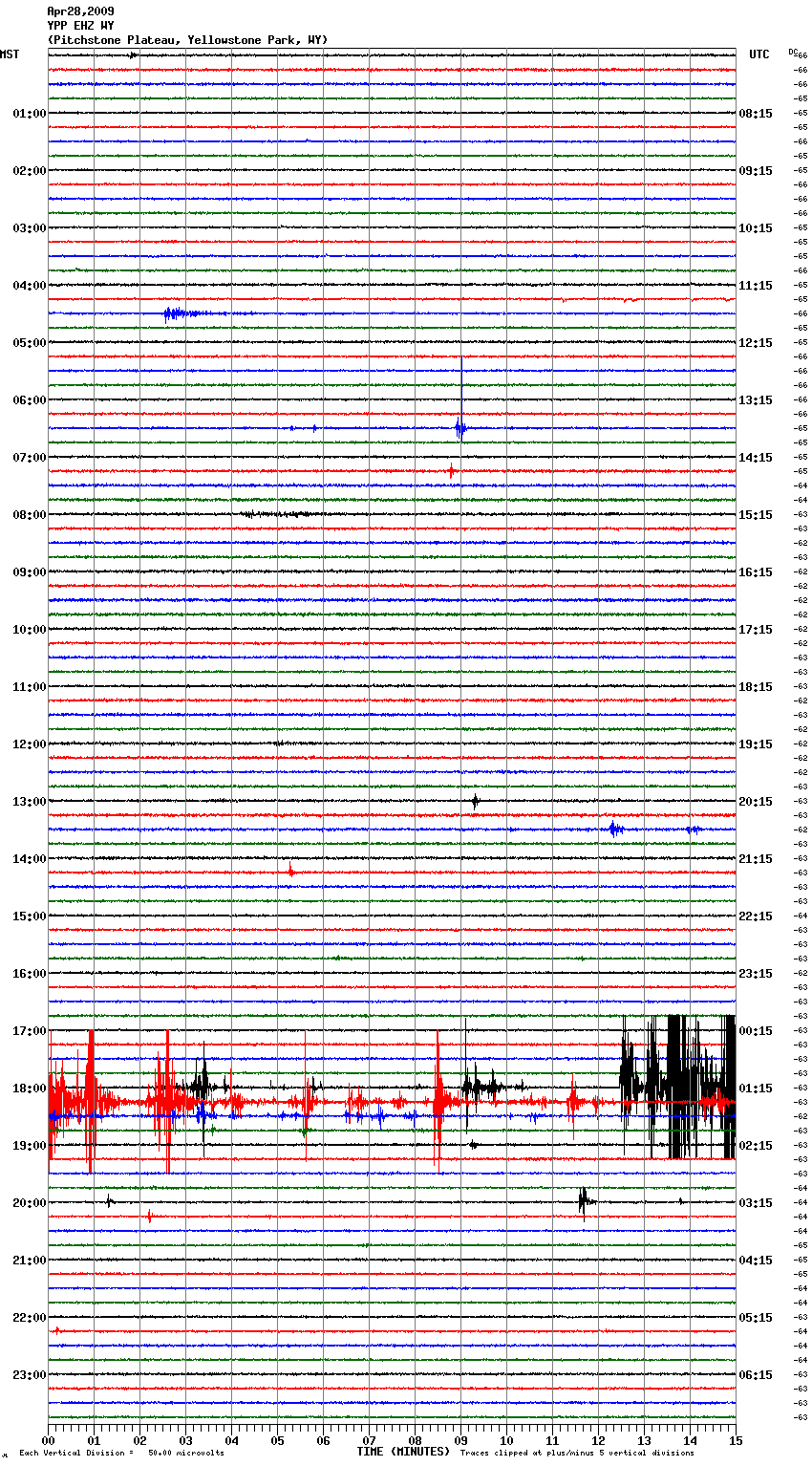812x1466 pixels.
Task: Click minute tick label 13 on the axis
Action: (x=644, y=1440)
